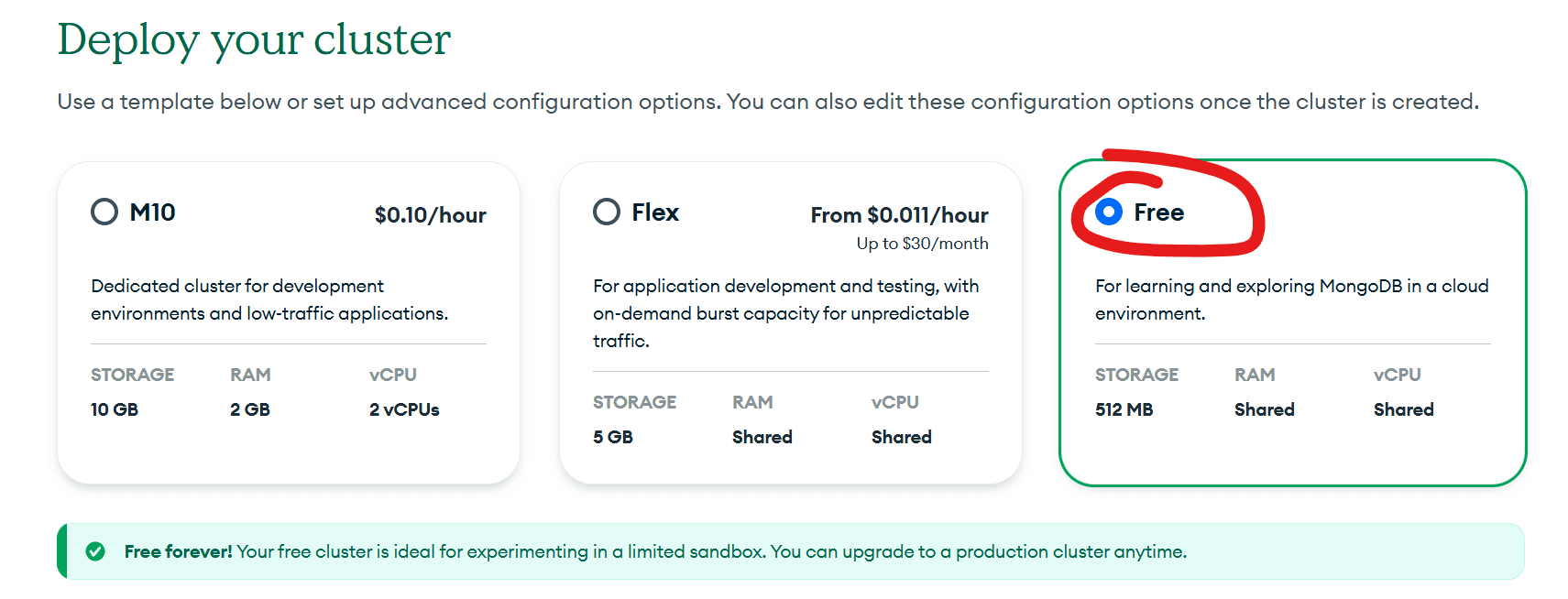Click the Free forever! banner text
Viewport: 1568px width, 599px height.
coord(177,551)
